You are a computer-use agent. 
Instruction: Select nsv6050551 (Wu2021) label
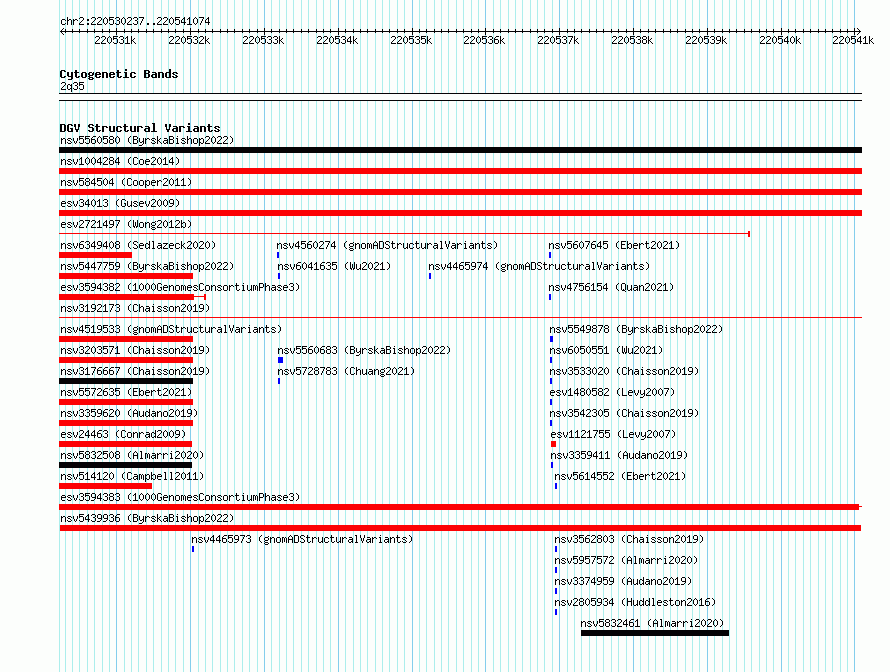pos(606,350)
